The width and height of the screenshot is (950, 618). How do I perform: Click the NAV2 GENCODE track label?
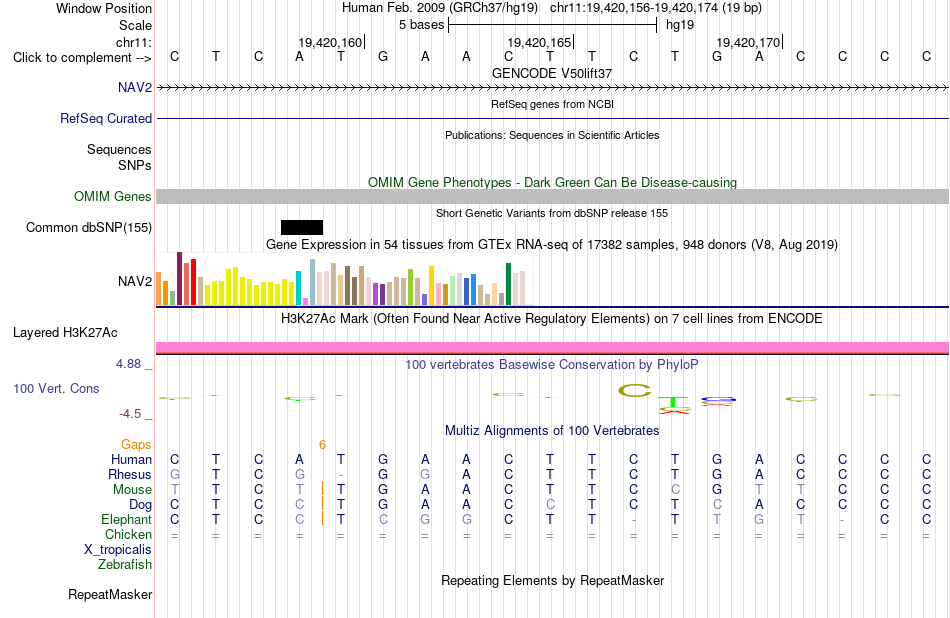click(135, 87)
